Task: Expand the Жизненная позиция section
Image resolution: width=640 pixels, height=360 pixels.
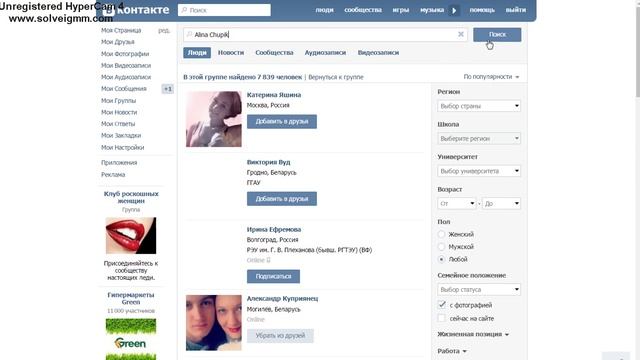Action: [x=473, y=334]
